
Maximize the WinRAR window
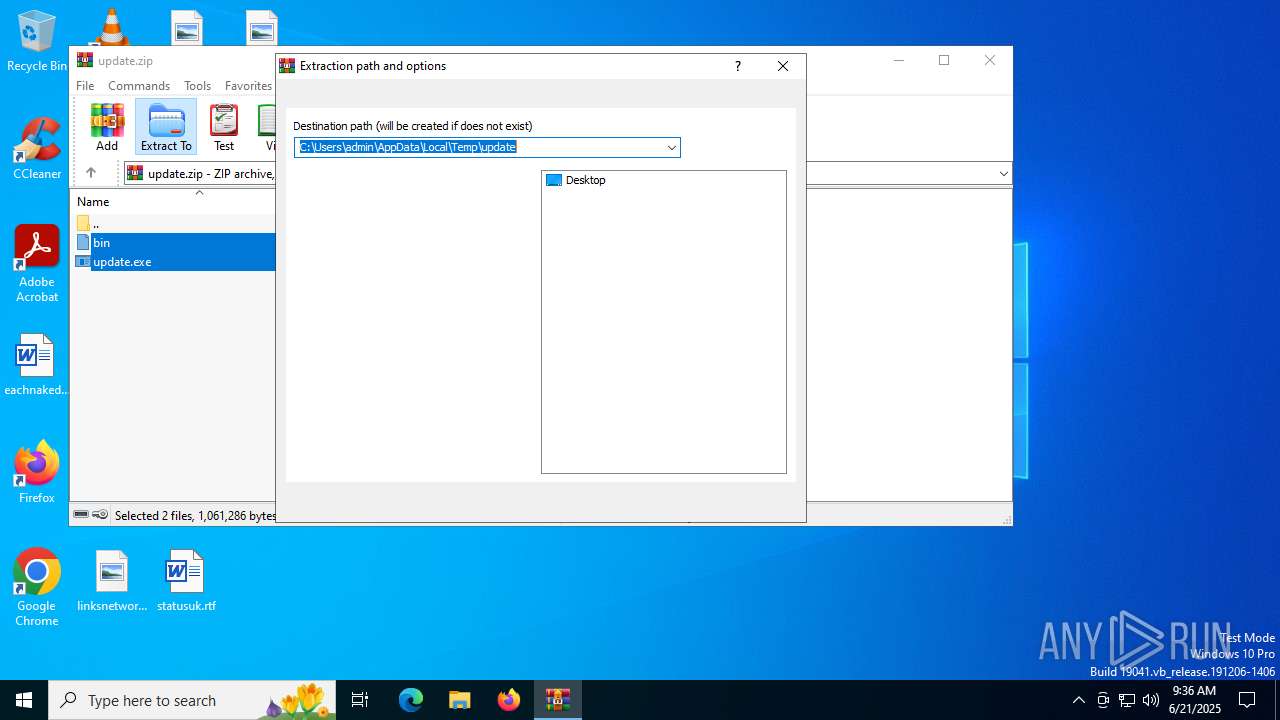click(x=944, y=60)
